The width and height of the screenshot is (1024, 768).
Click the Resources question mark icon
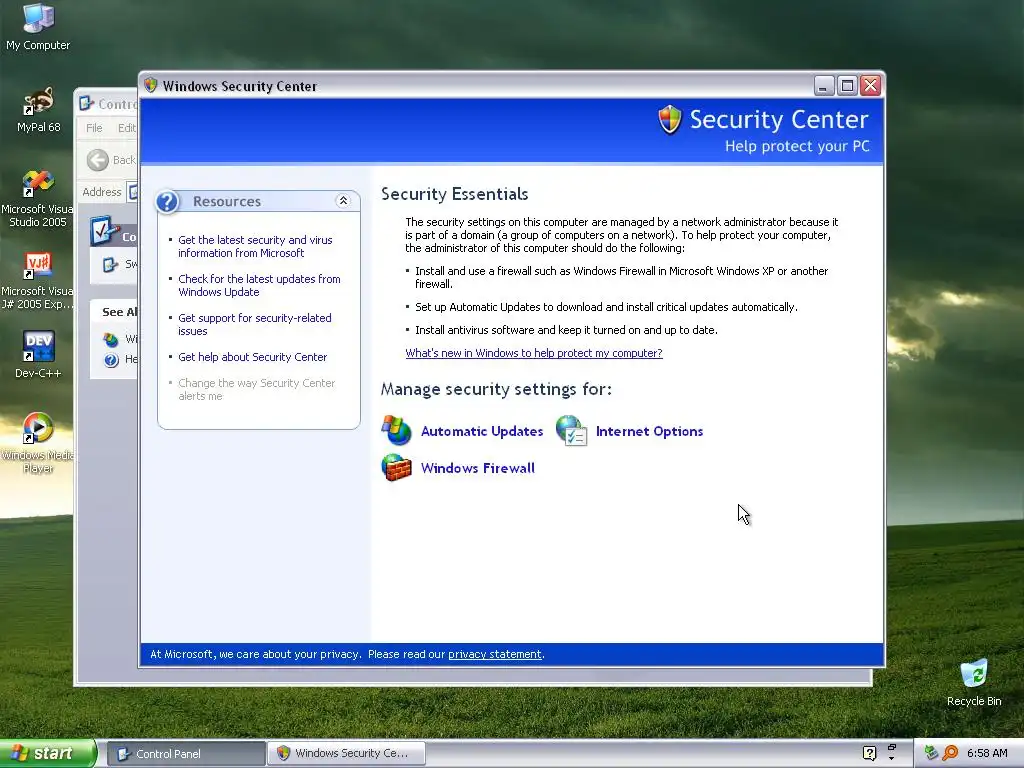coord(167,202)
